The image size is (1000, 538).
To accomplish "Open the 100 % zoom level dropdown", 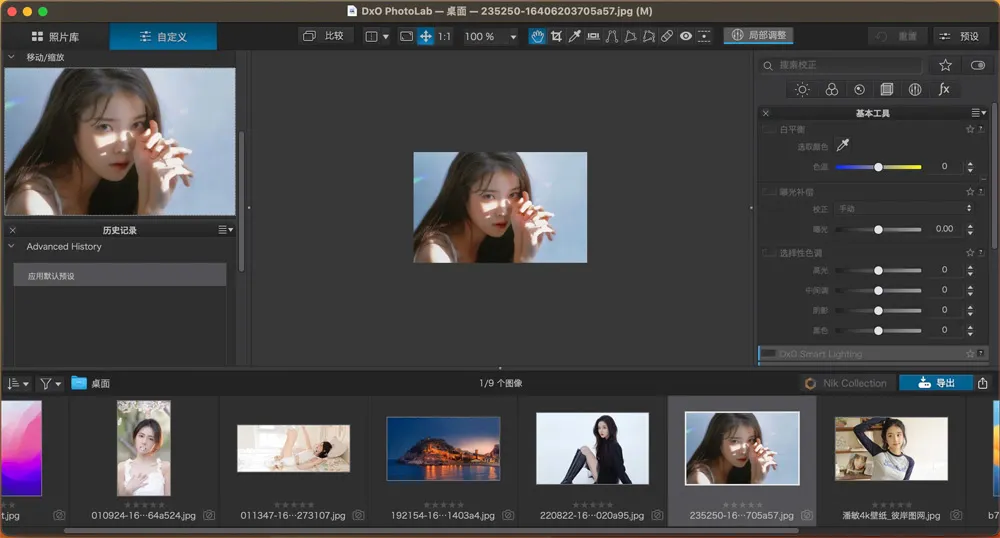I will coord(491,36).
